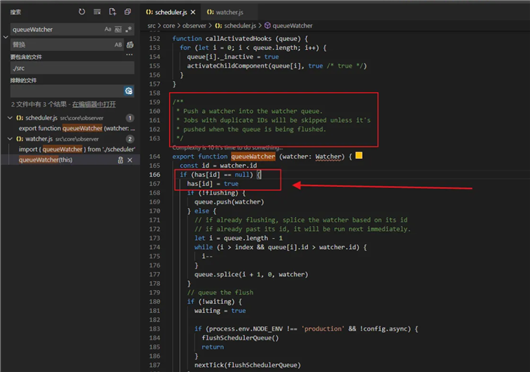Image resolution: width=530 pixels, height=372 pixels.
Task: Click core breadcrumb segment
Action: tap(169, 26)
